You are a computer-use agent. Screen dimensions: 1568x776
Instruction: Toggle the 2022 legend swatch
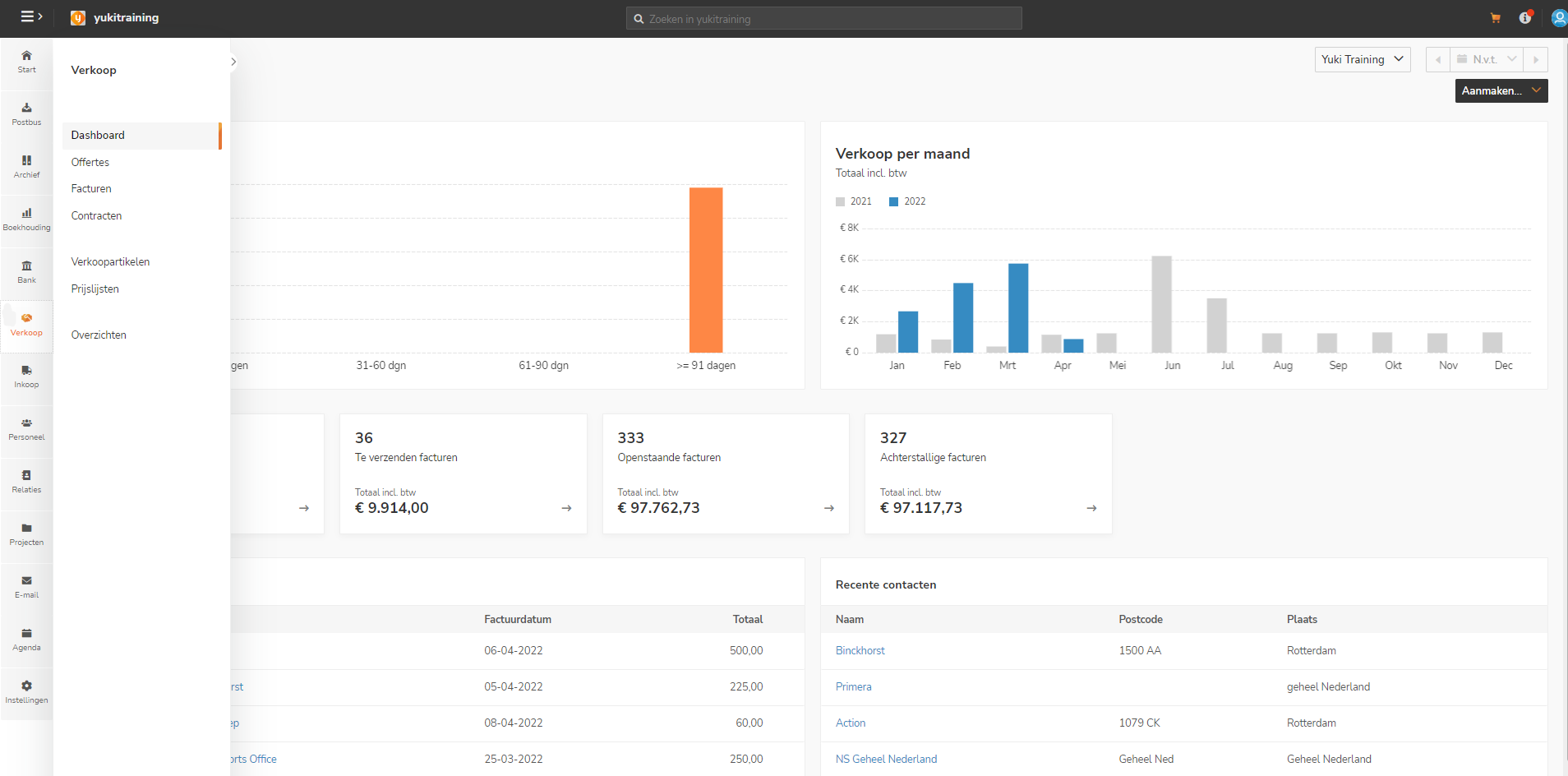[894, 201]
